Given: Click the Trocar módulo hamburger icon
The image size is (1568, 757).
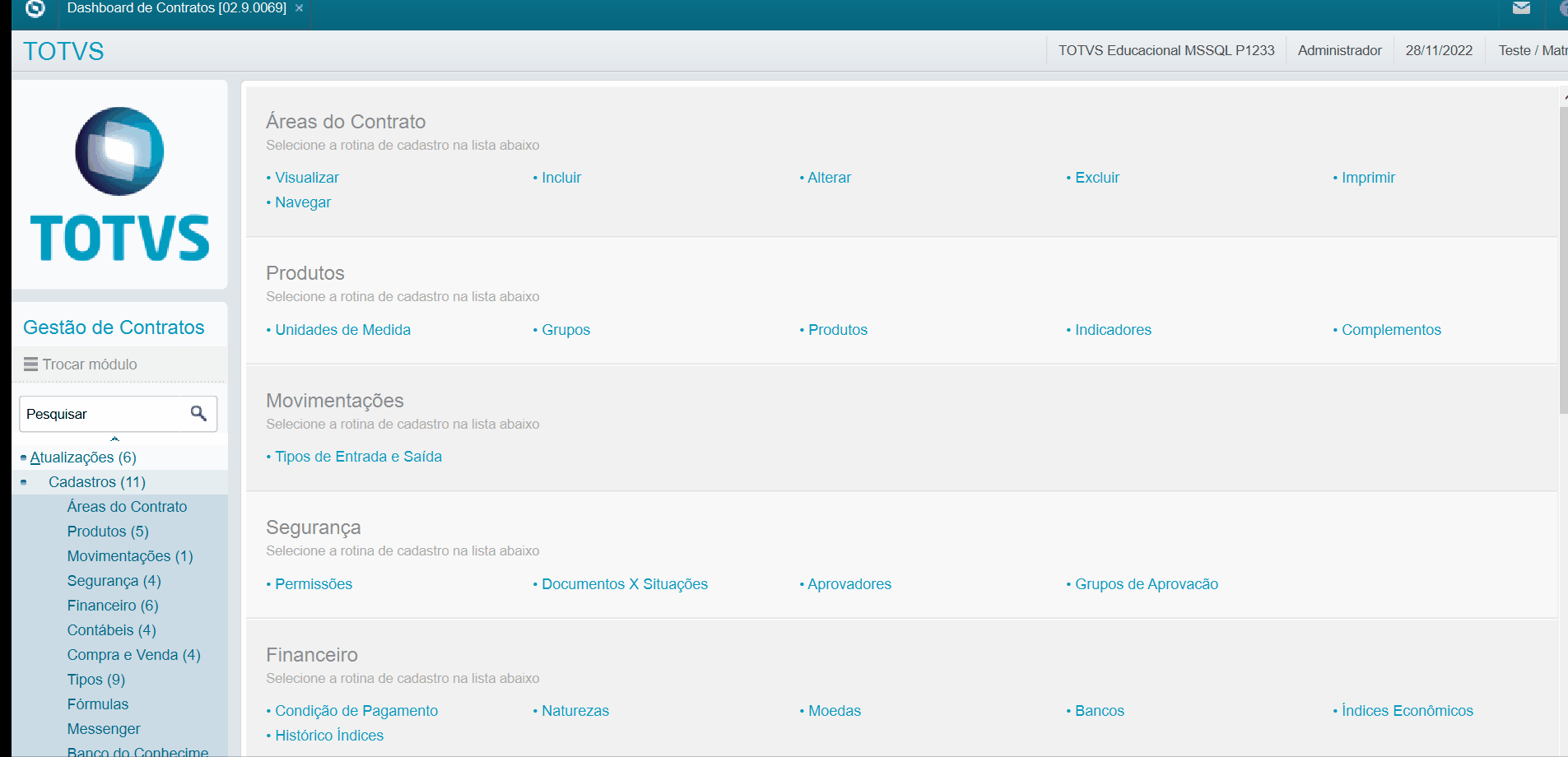Looking at the screenshot, I should click(x=30, y=365).
